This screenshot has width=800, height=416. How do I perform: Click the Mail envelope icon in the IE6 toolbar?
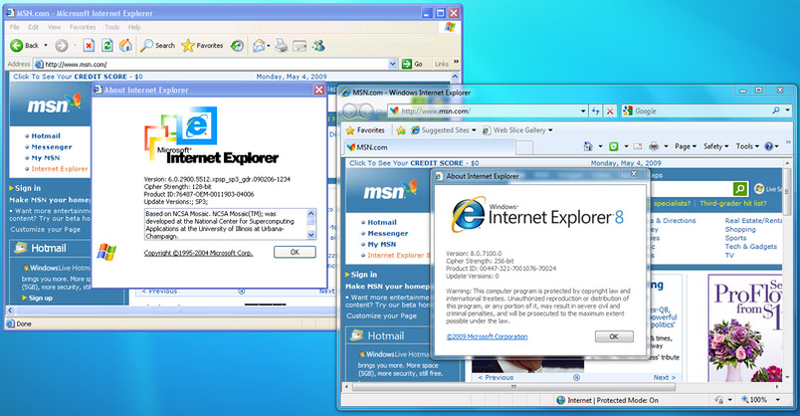(x=259, y=45)
